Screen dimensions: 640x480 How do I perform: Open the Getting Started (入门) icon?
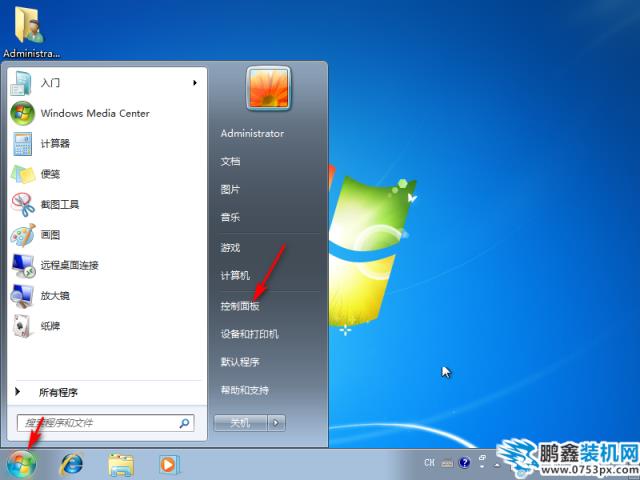coord(21,83)
